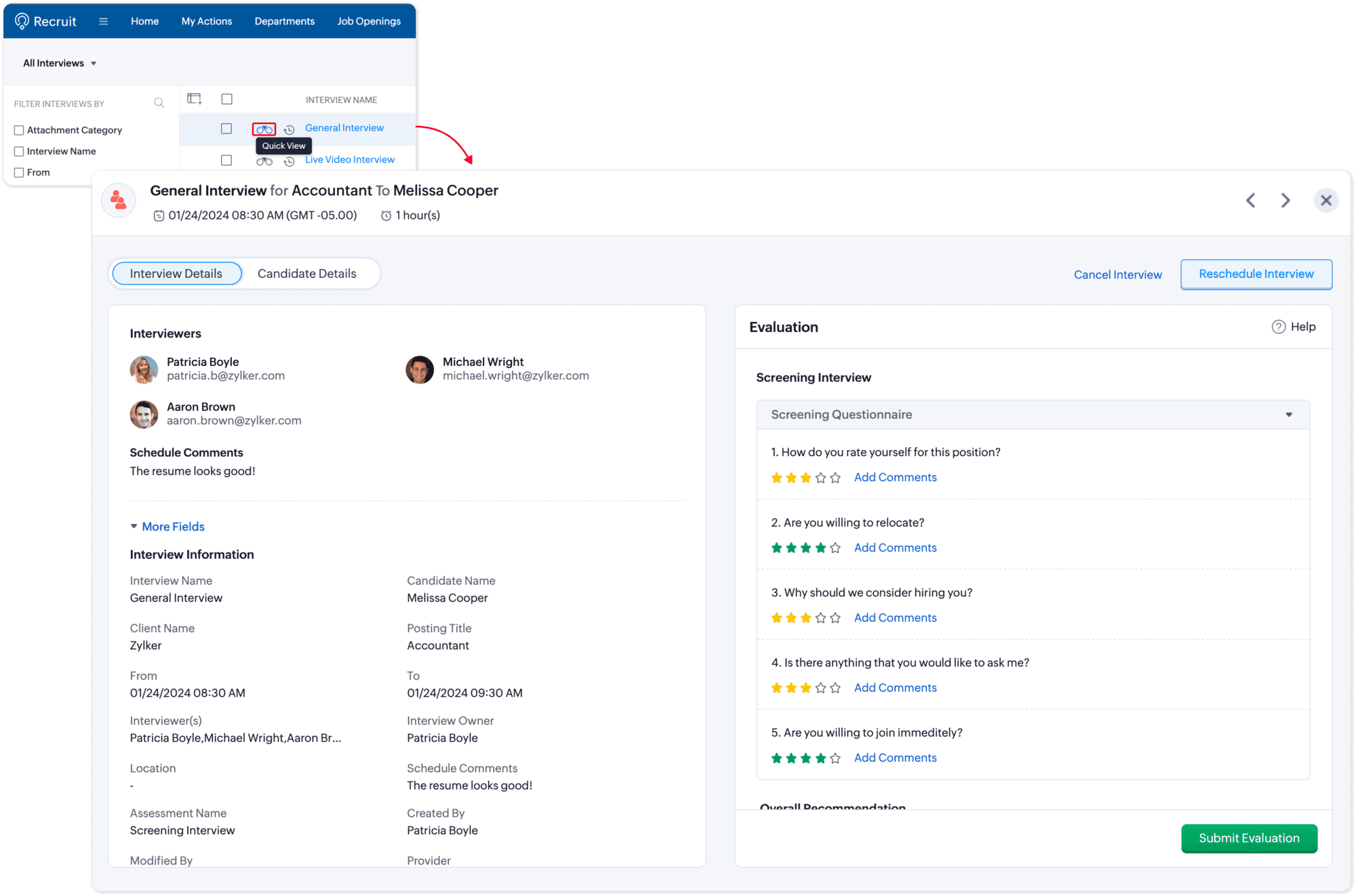This screenshot has height=896, width=1356.
Task: Open the column settings table icon
Action: pos(195,99)
